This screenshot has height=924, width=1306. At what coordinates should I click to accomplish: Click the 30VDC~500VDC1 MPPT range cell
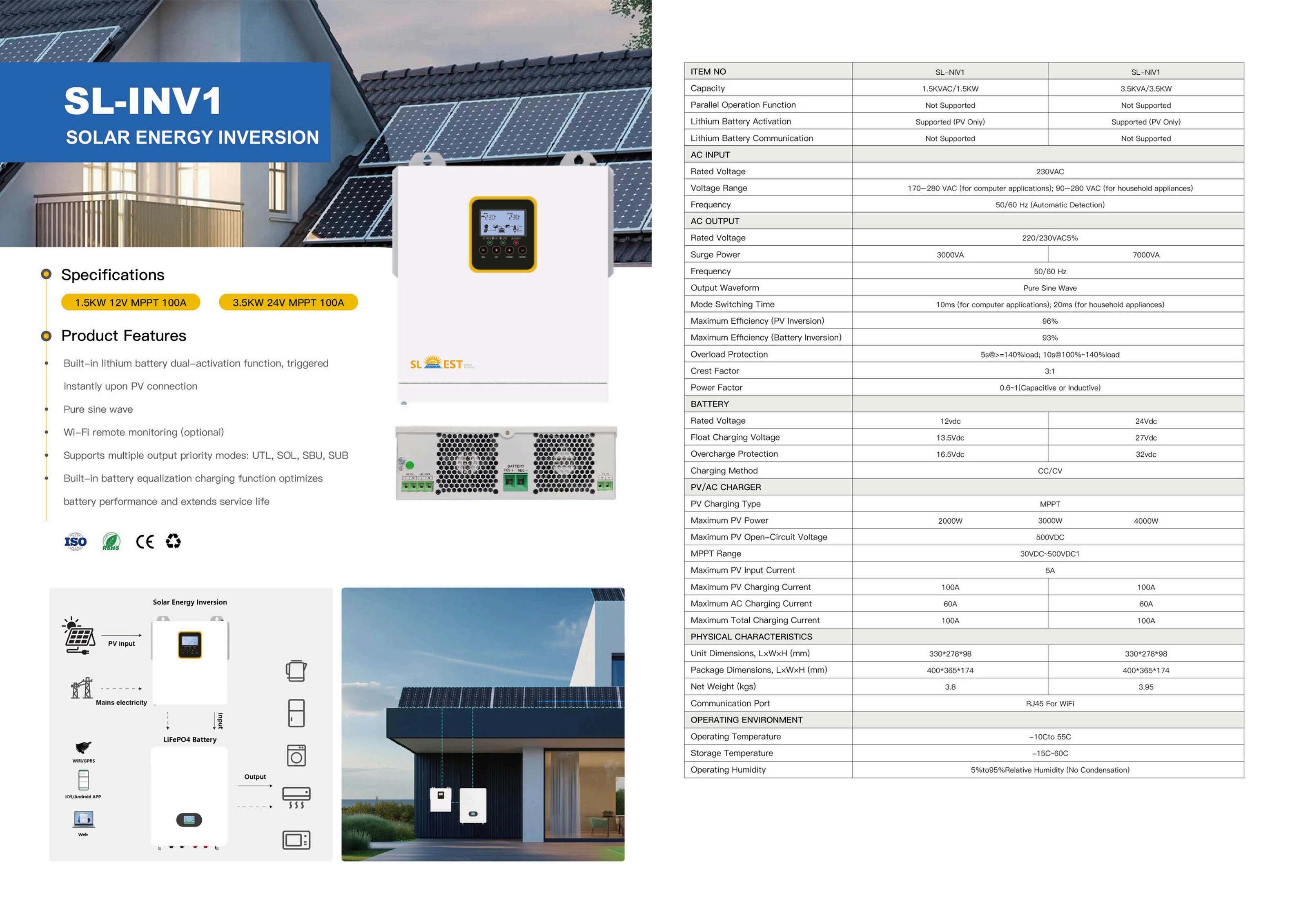pos(1048,553)
